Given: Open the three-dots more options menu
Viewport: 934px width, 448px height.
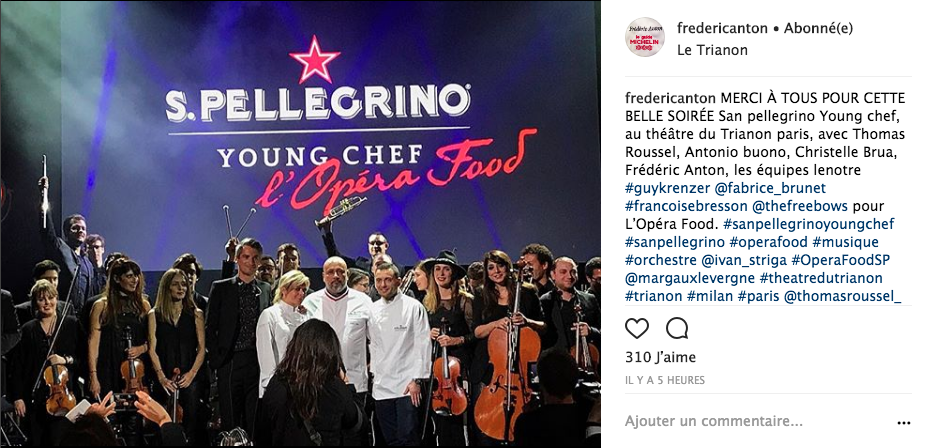Looking at the screenshot, I should pos(904,422).
